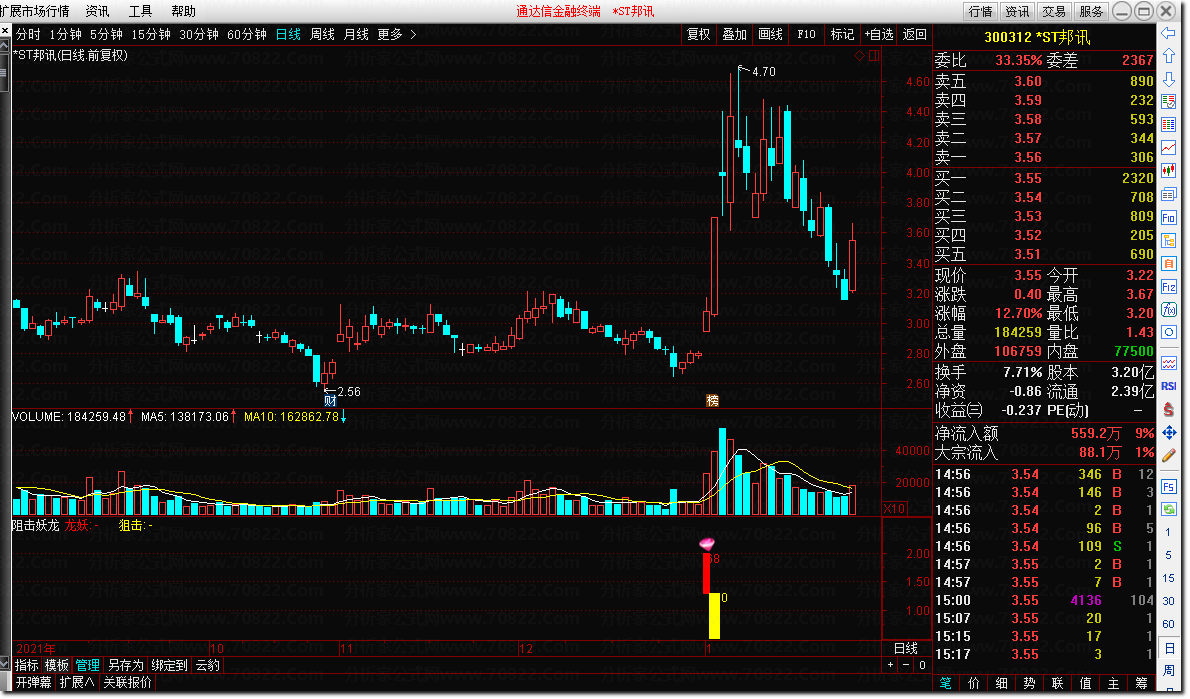1190x699 pixels.
Task: Click the 开弹幕 button at bottom left
Action: tap(34, 682)
